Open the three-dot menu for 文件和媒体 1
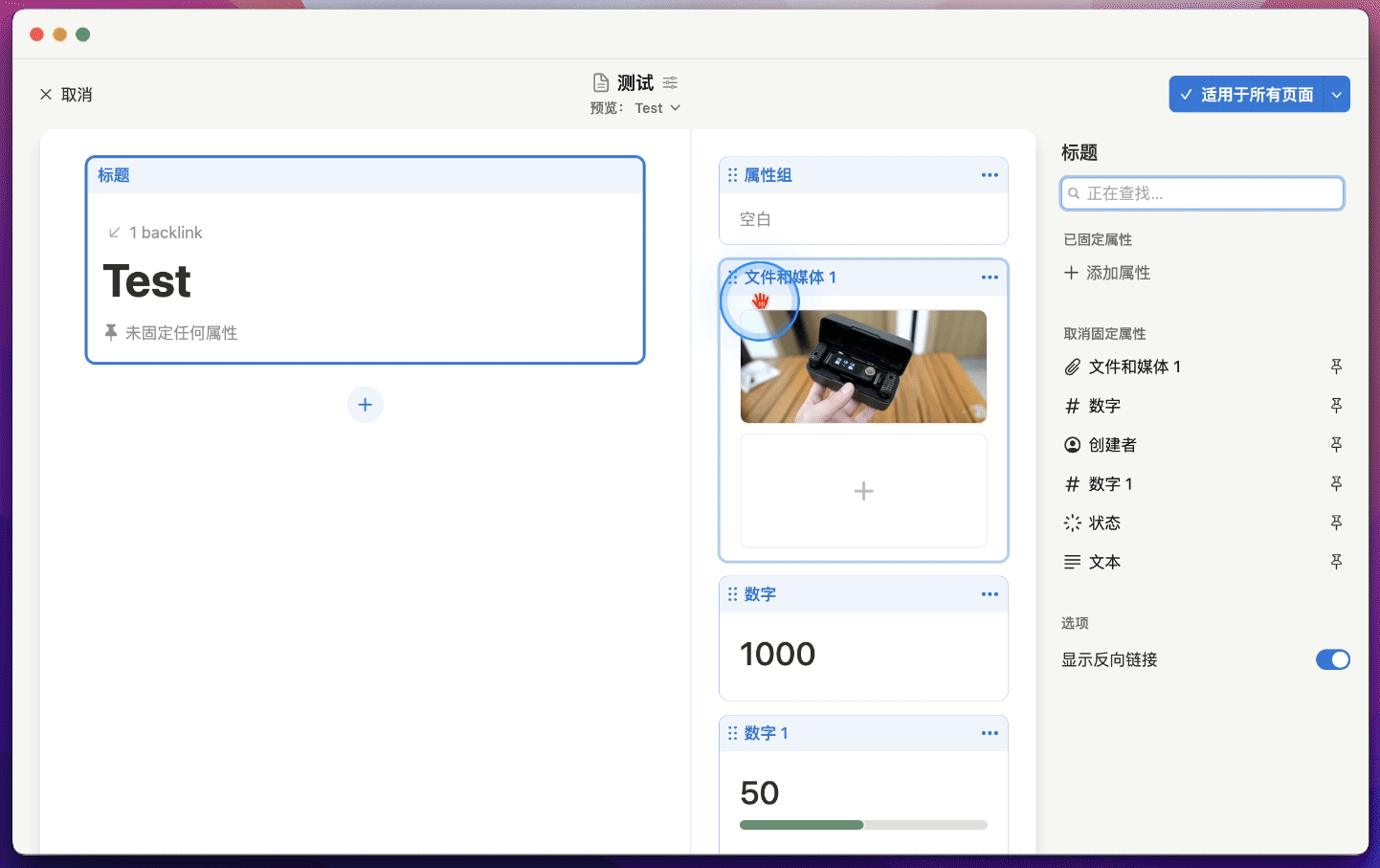Image resolution: width=1380 pixels, height=868 pixels. coord(990,278)
